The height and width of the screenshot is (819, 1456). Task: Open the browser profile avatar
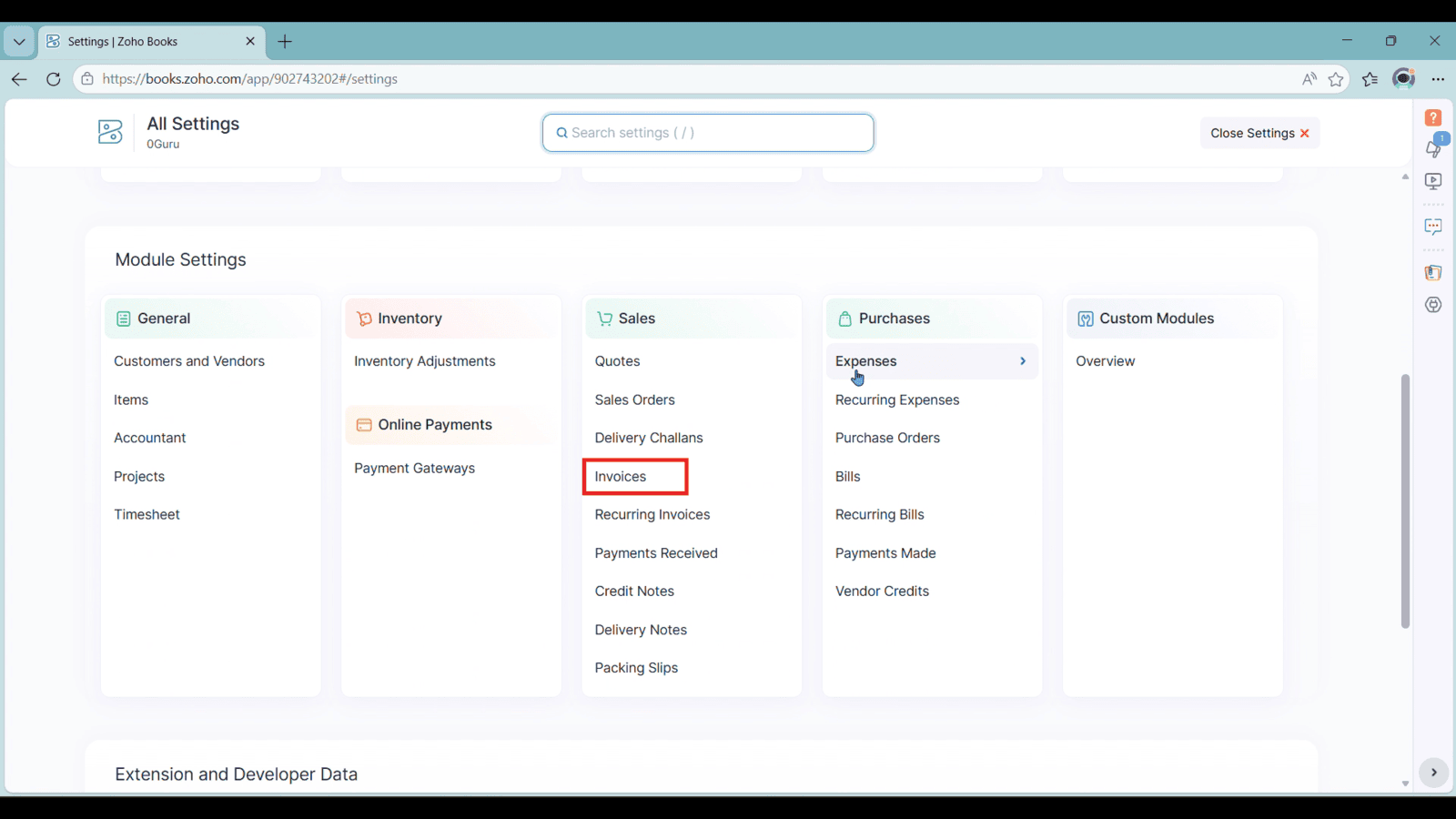point(1403,79)
